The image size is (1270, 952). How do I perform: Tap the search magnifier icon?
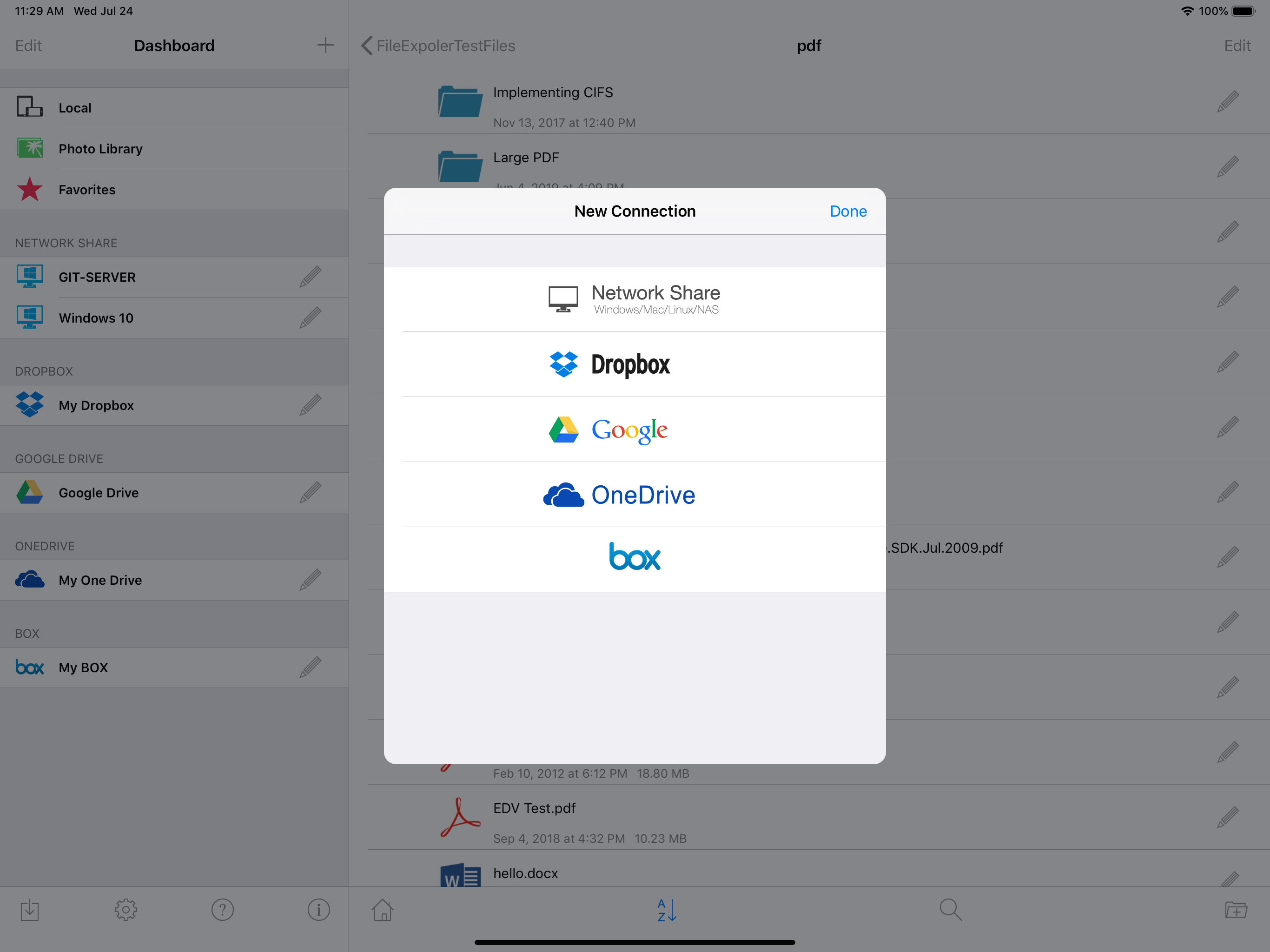pos(950,910)
